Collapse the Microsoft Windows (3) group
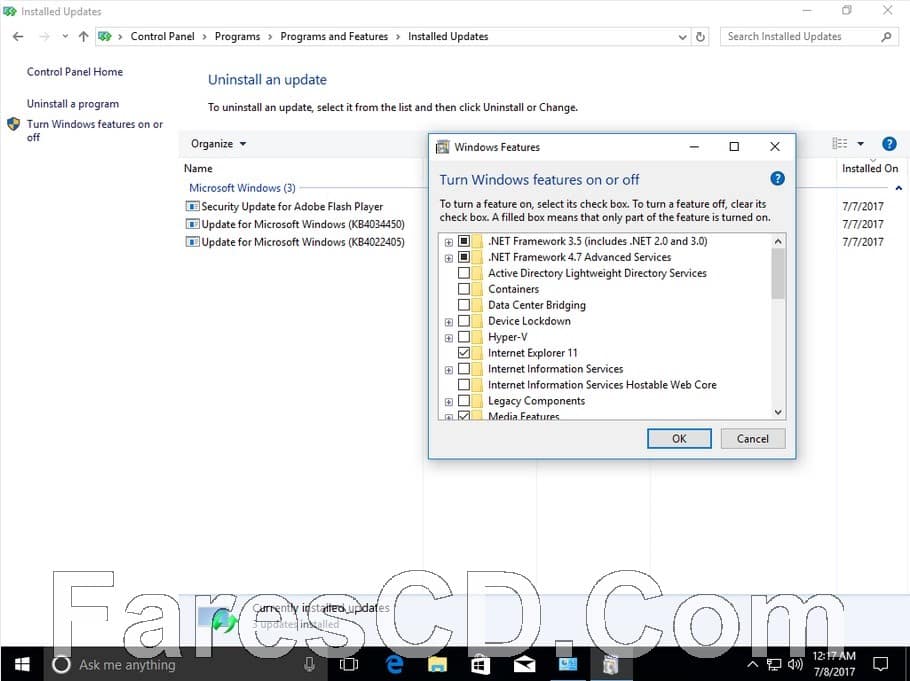 [898, 188]
